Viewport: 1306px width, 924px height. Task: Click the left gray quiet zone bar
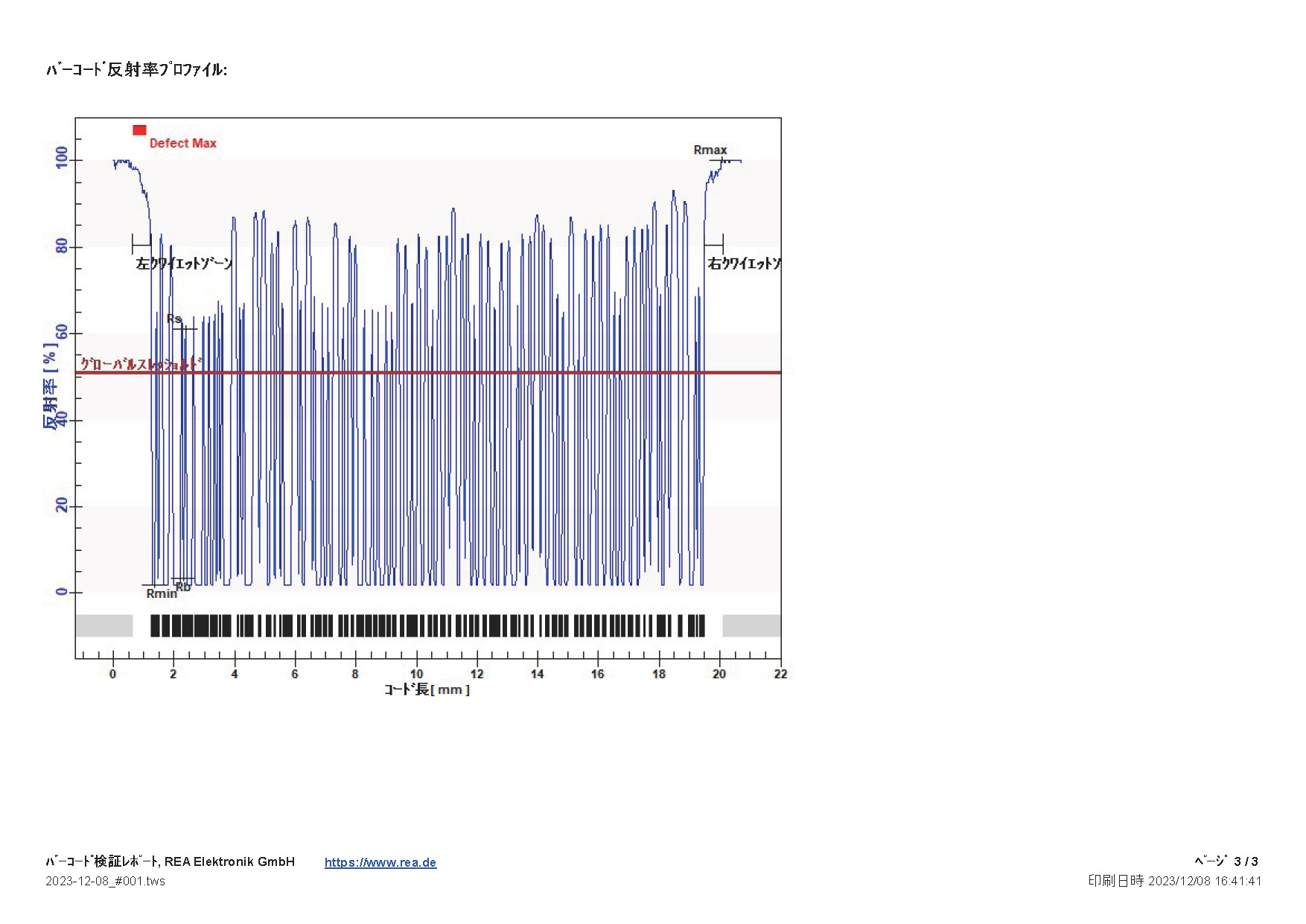pyautogui.click(x=104, y=625)
